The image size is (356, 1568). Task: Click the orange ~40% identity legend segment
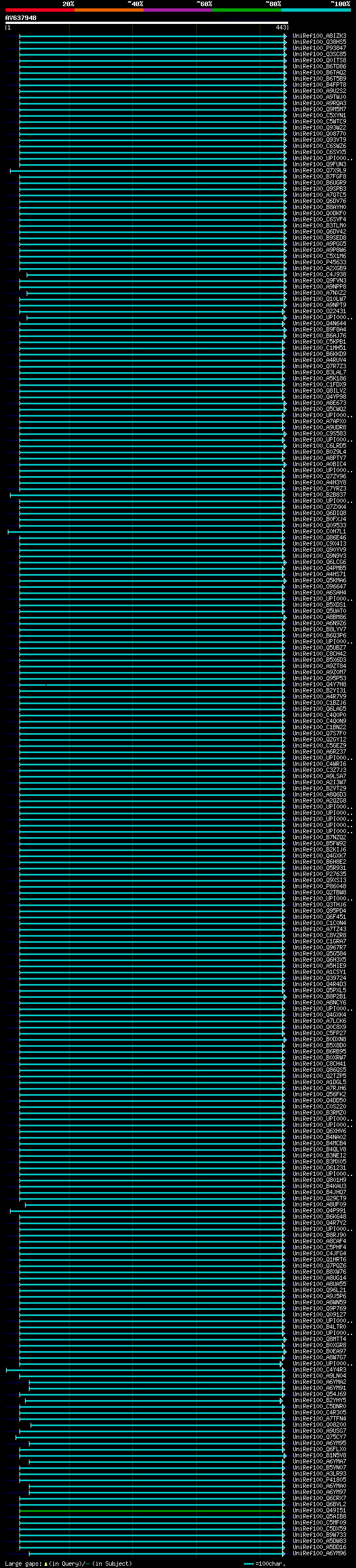tap(109, 11)
